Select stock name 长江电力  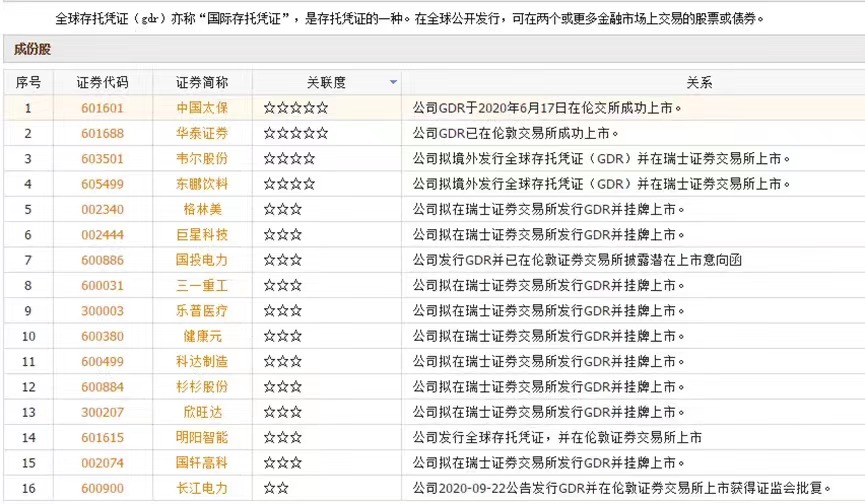click(x=202, y=489)
